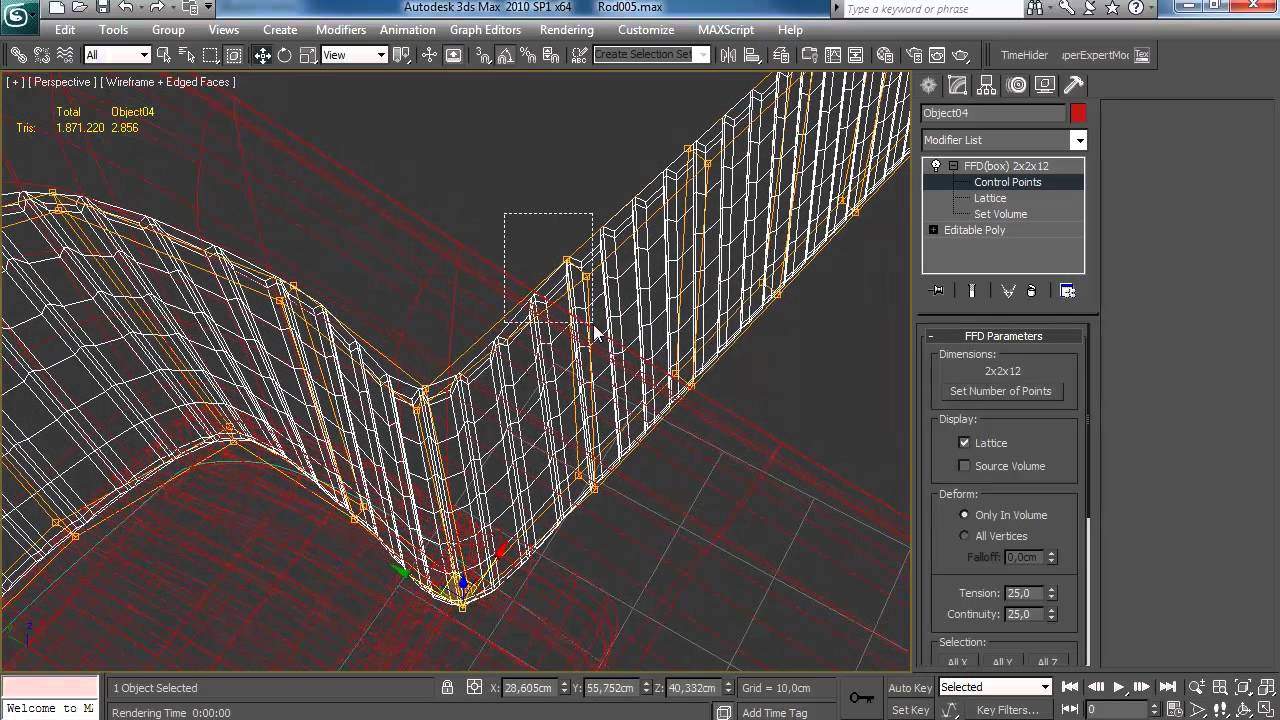Open the Select by Name dialog
The height and width of the screenshot is (720, 1280).
187,55
